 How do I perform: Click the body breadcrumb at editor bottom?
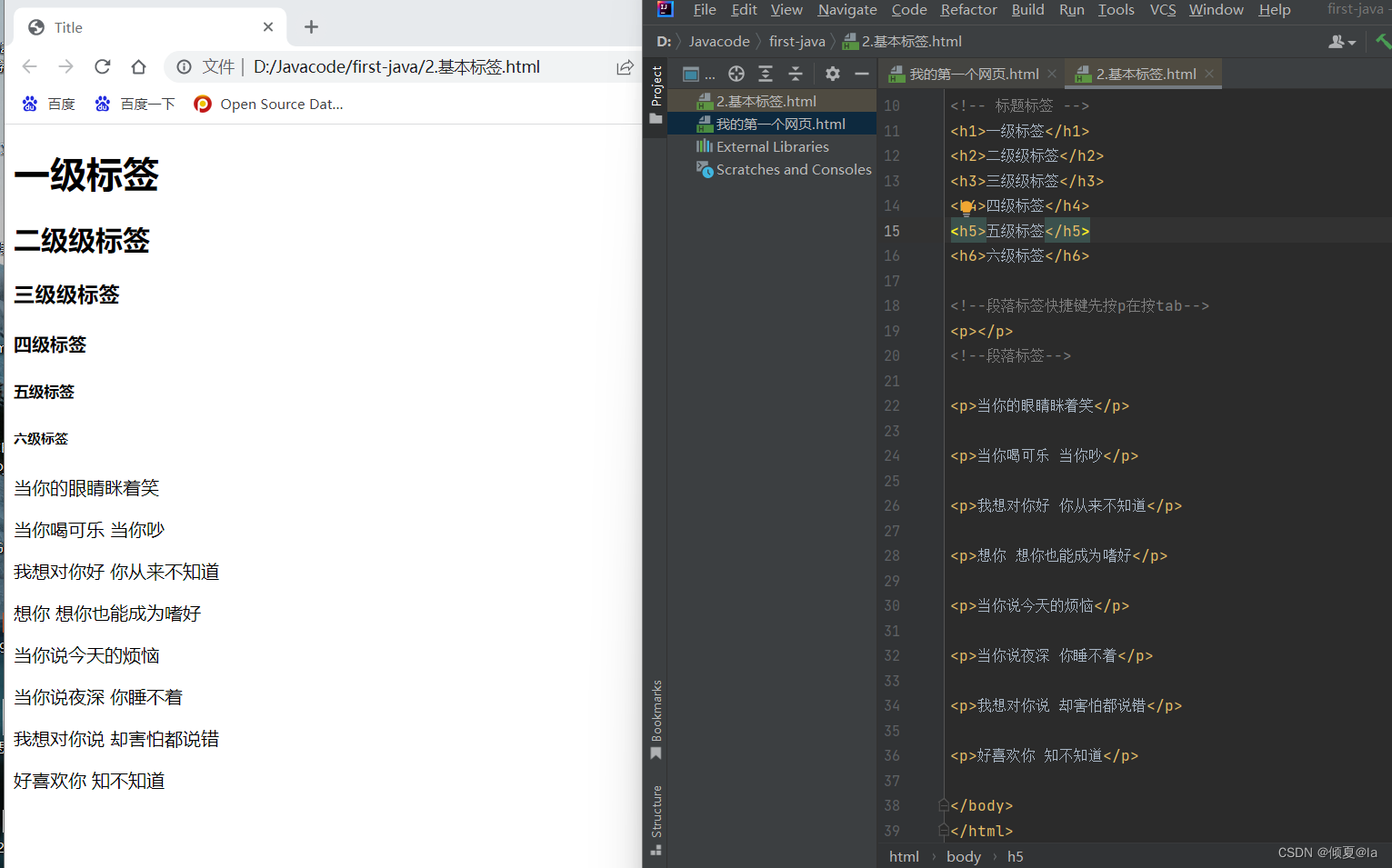963,856
